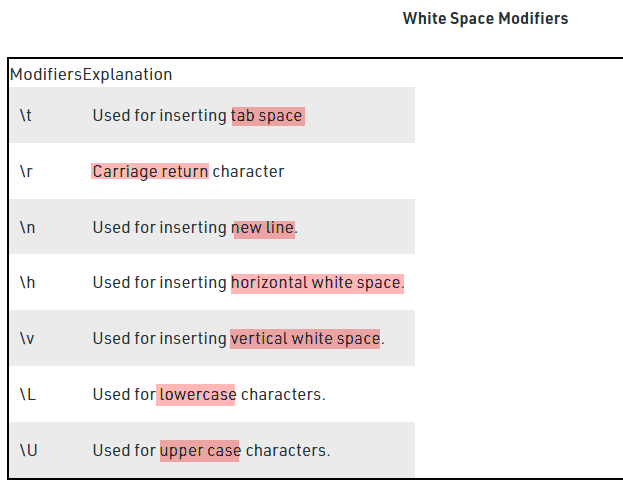This screenshot has width=623, height=482.
Task: Click the highlighted "vertical white space" text
Action: click(305, 338)
